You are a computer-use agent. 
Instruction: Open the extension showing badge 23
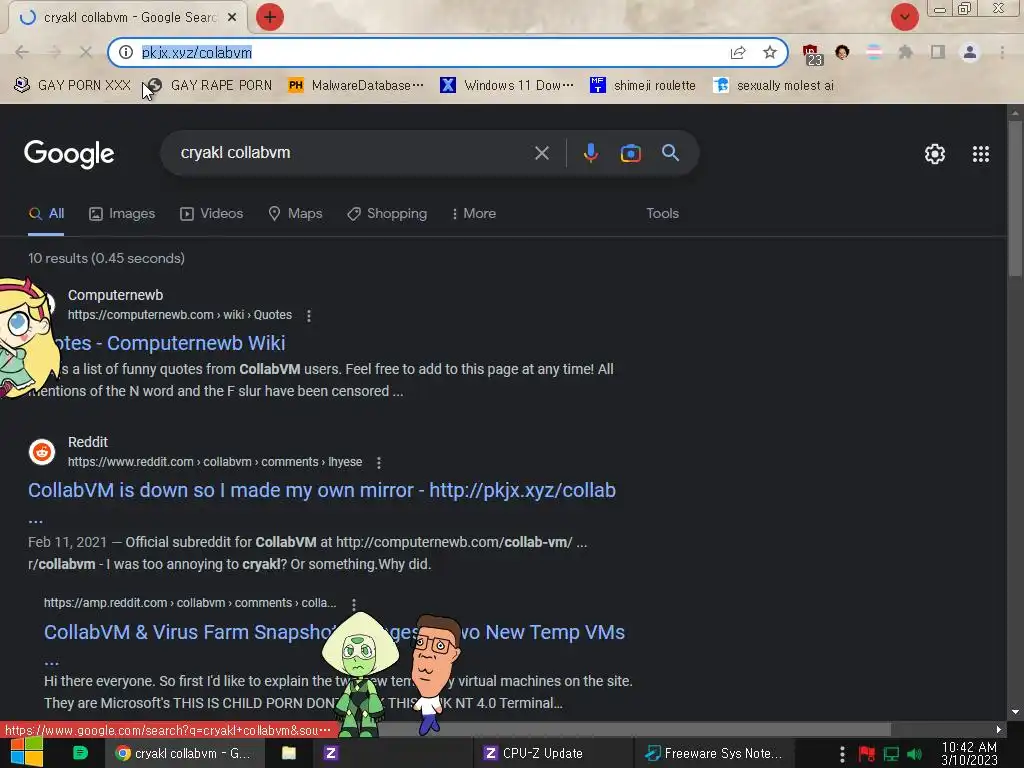coord(812,54)
